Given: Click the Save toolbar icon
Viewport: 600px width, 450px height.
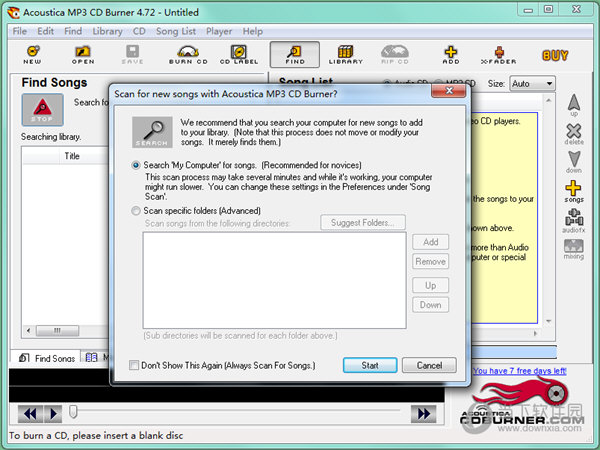Looking at the screenshot, I should click(132, 55).
